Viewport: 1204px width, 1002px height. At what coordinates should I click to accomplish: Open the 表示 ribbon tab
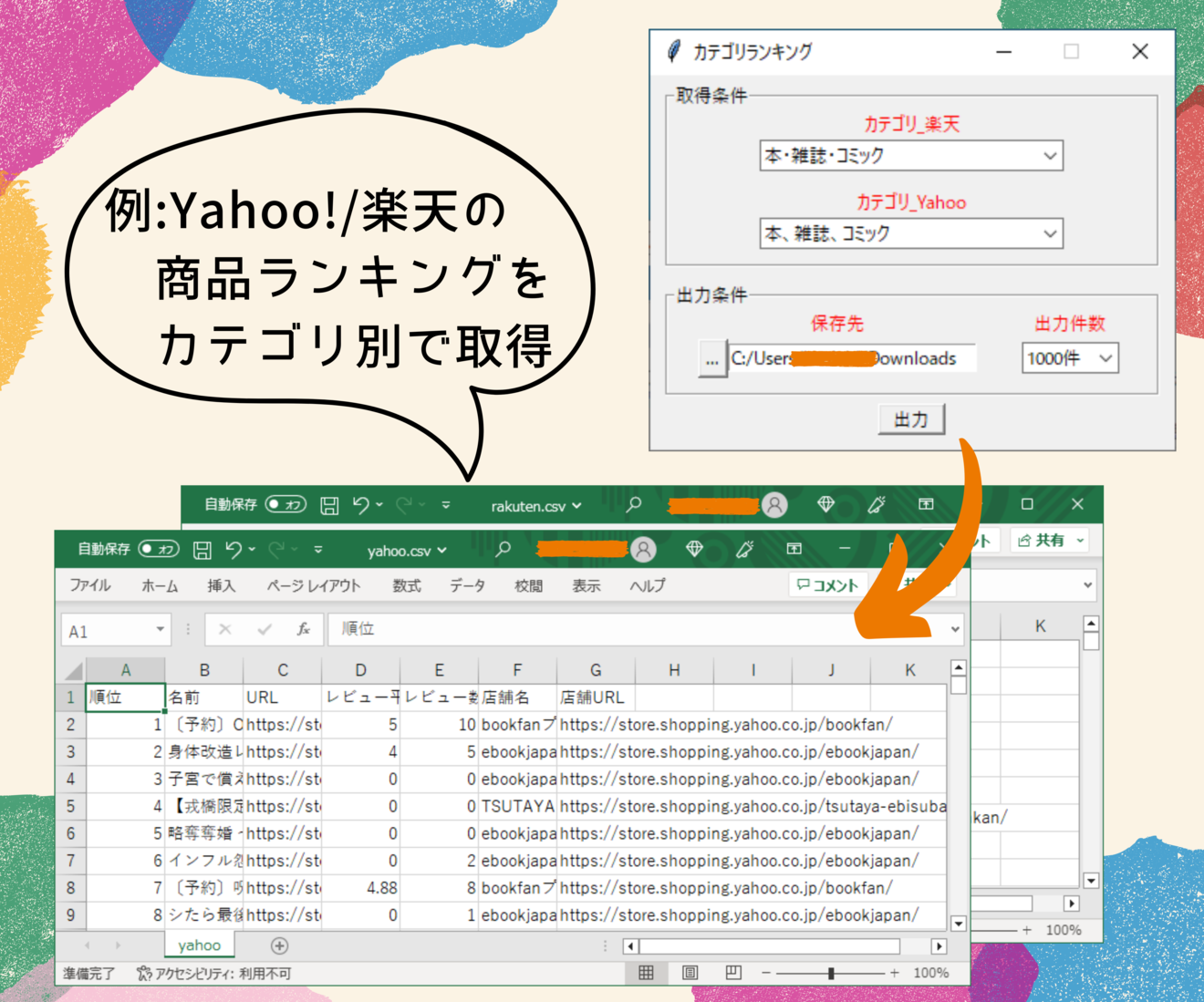586,585
